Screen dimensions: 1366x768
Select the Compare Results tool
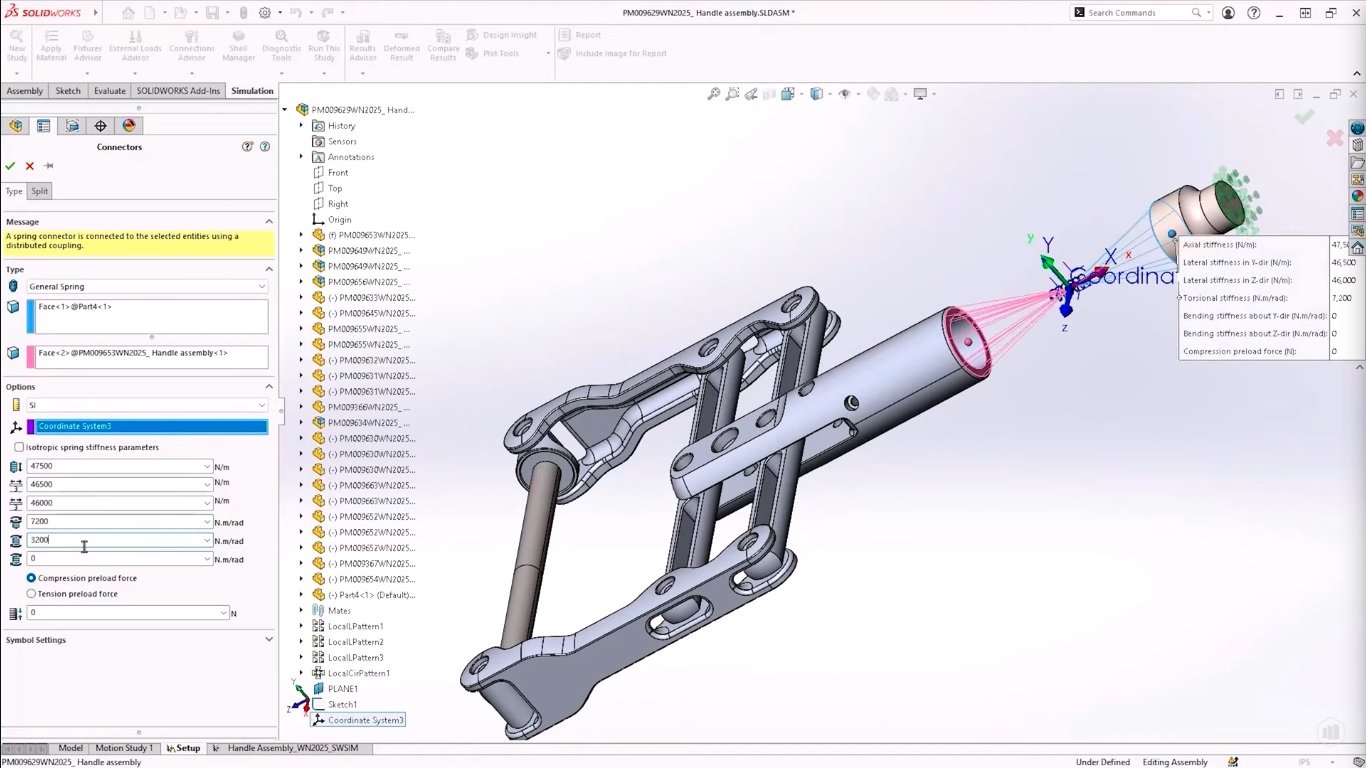[442, 44]
